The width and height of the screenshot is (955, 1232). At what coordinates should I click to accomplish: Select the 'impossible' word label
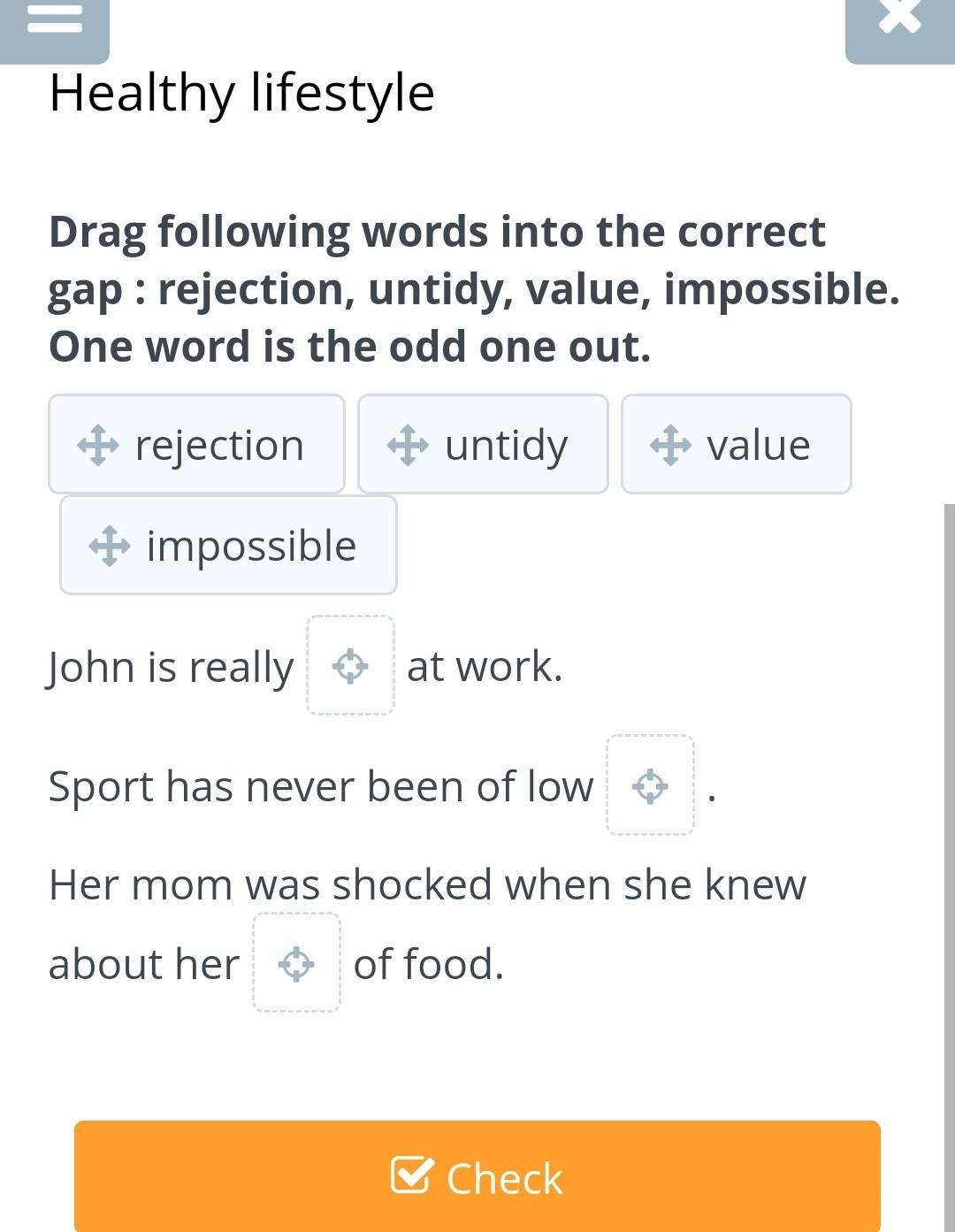251,546
